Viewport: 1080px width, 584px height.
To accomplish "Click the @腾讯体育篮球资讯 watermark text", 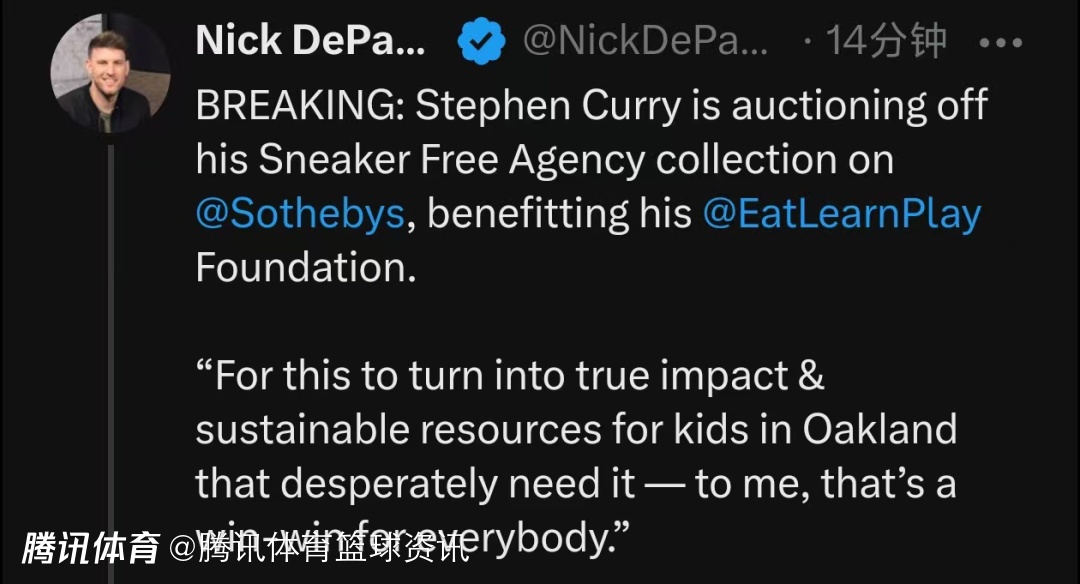I will pyautogui.click(x=320, y=548).
